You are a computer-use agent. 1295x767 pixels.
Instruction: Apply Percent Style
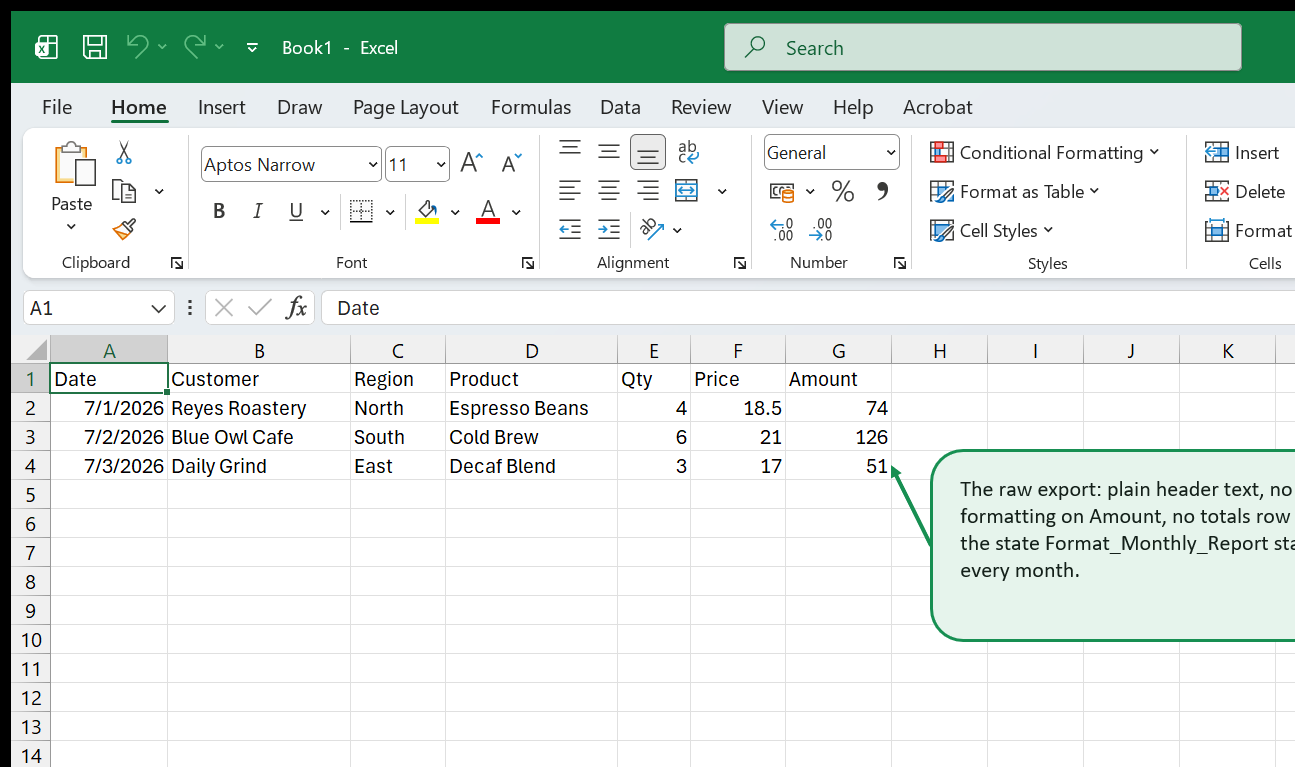coord(843,191)
